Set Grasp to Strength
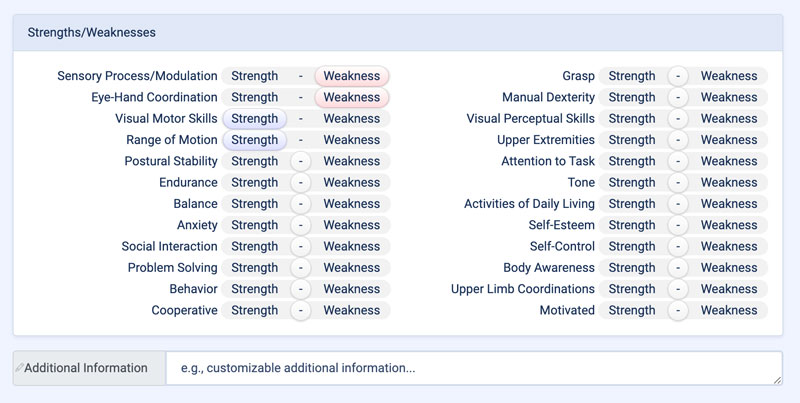This screenshot has height=403, width=800. coord(632,76)
